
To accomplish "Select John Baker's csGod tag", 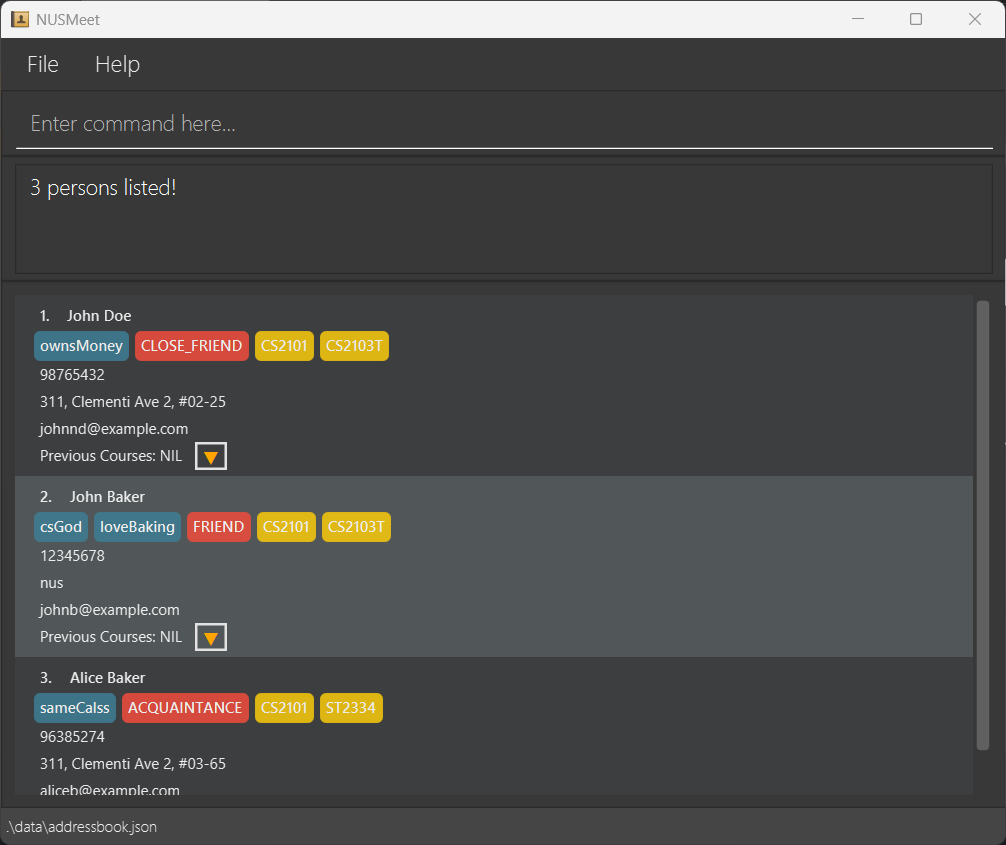I will (x=61, y=527).
